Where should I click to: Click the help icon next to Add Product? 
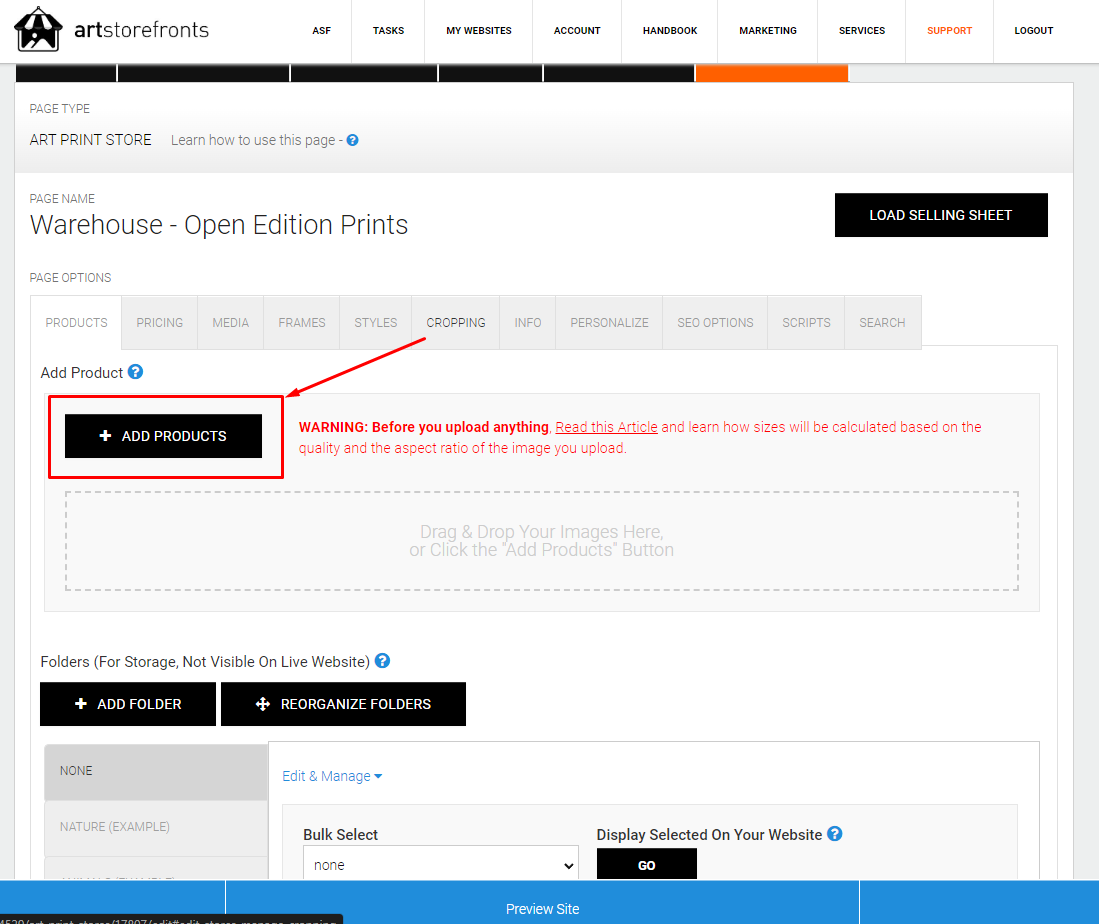click(135, 372)
